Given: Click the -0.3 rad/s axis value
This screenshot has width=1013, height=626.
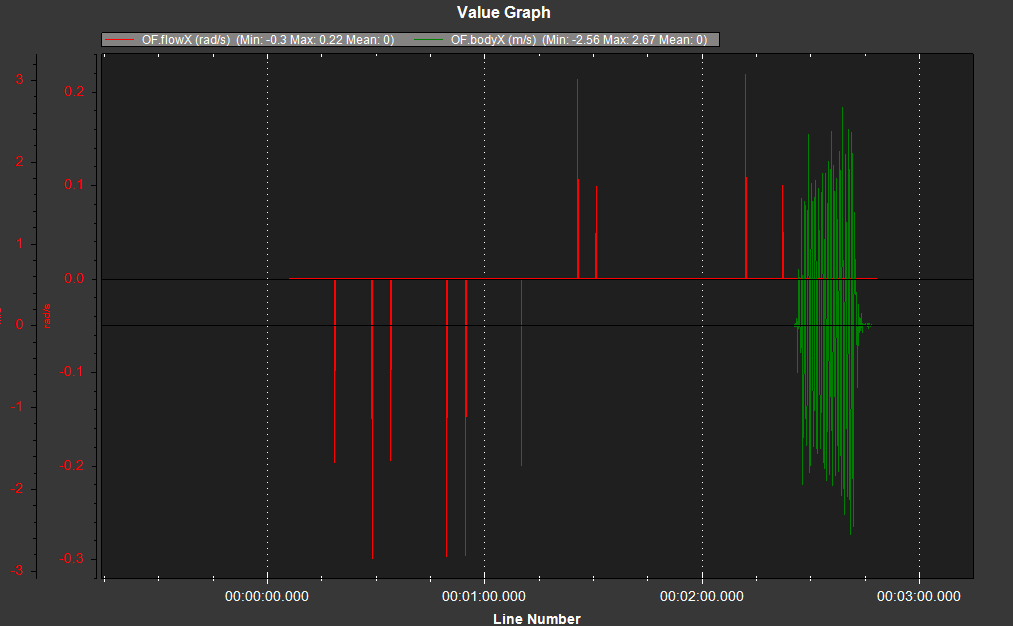Looking at the screenshot, I should click(x=72, y=559).
